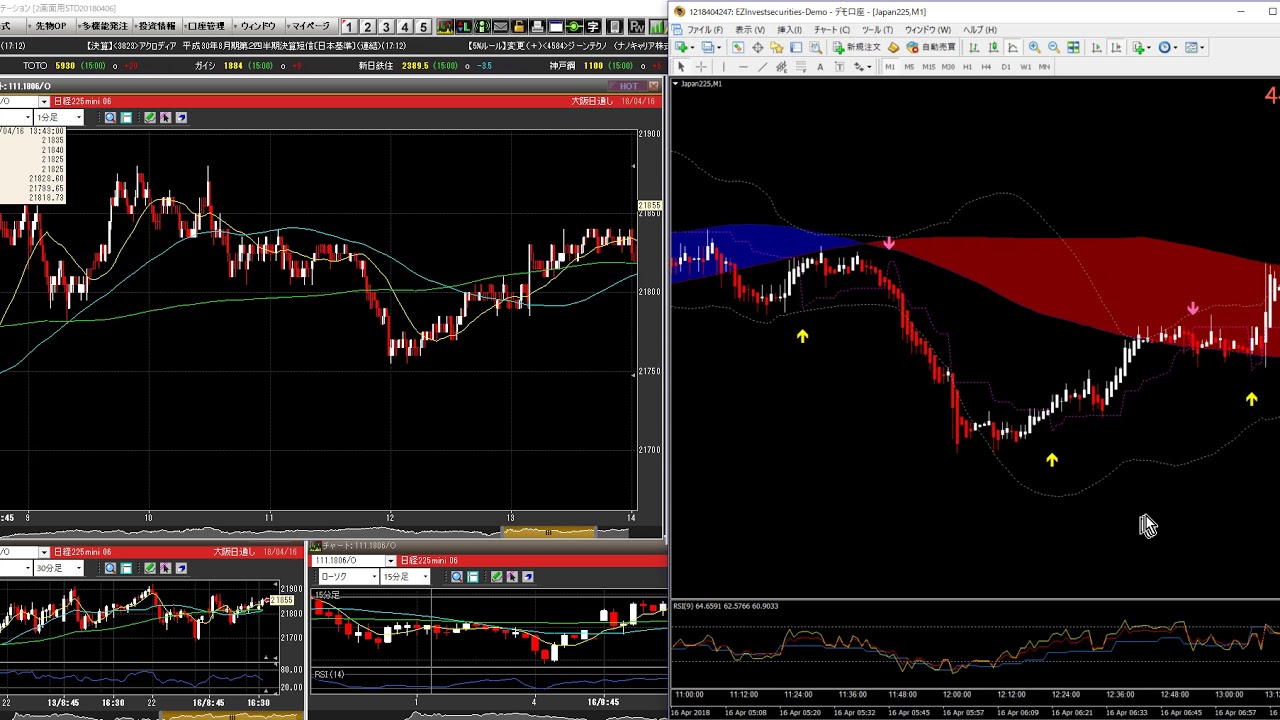This screenshot has height=720, width=1280.
Task: Toggle chart auto scroll button
Action: (1098, 47)
